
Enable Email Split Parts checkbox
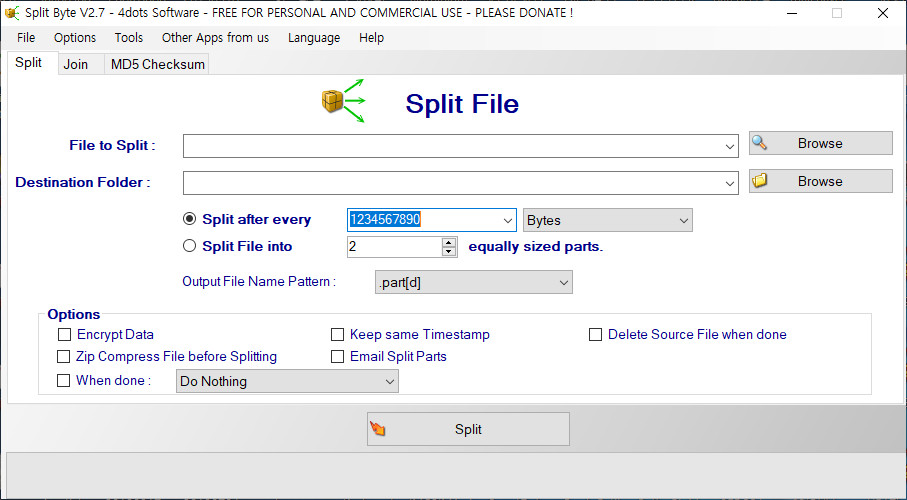(x=337, y=356)
